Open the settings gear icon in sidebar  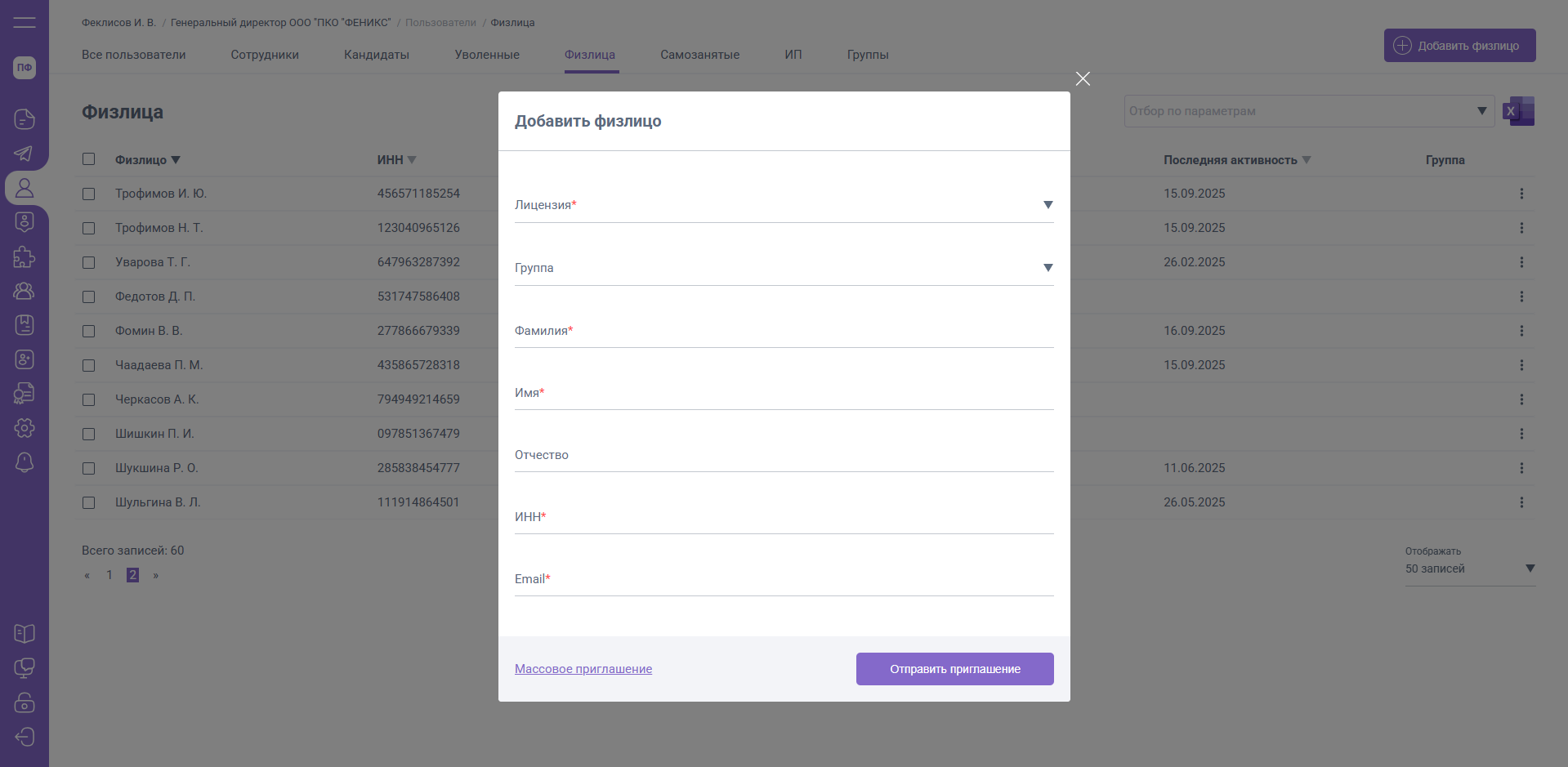click(25, 428)
